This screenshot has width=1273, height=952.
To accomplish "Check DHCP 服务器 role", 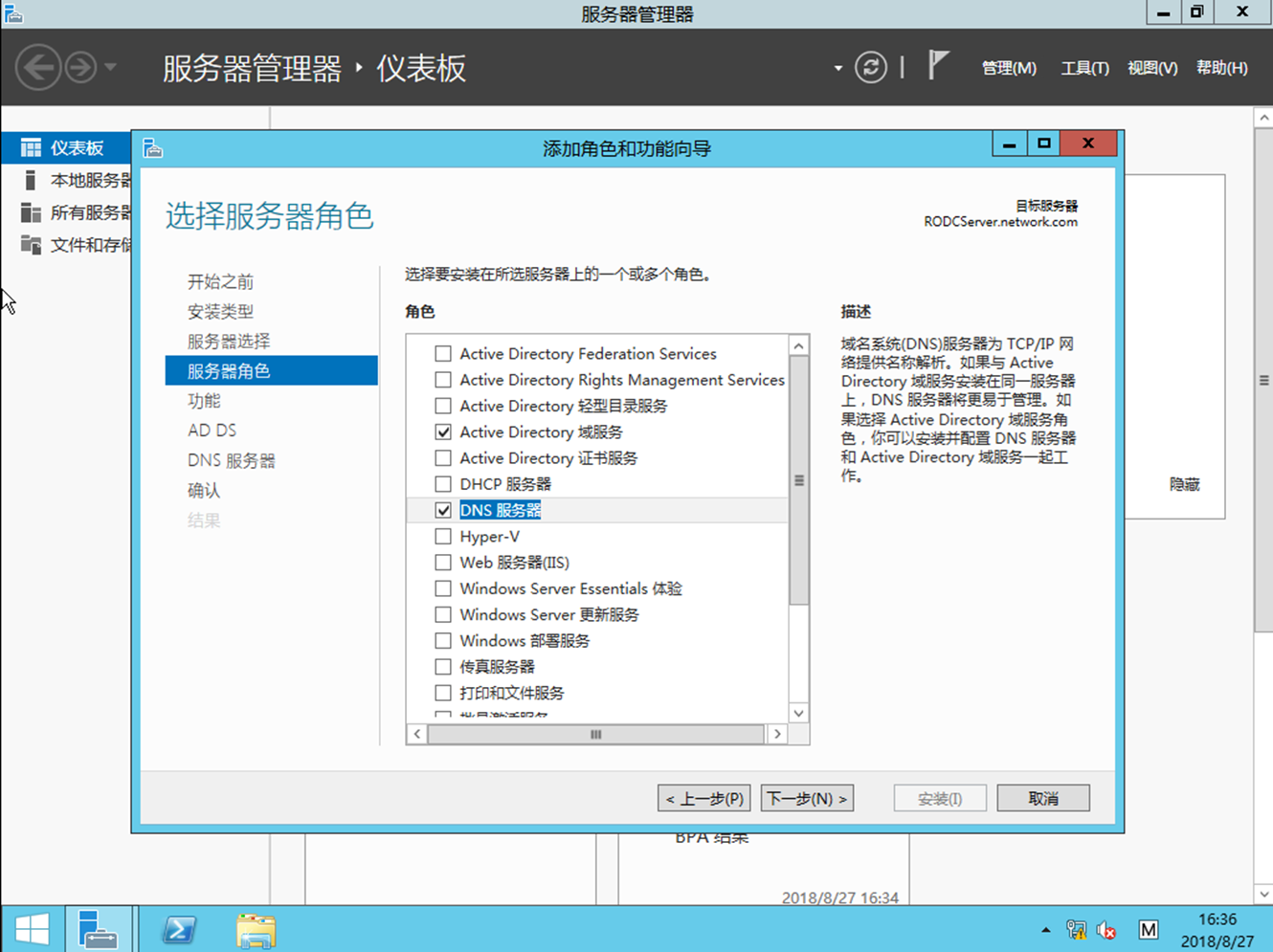I will click(x=443, y=484).
